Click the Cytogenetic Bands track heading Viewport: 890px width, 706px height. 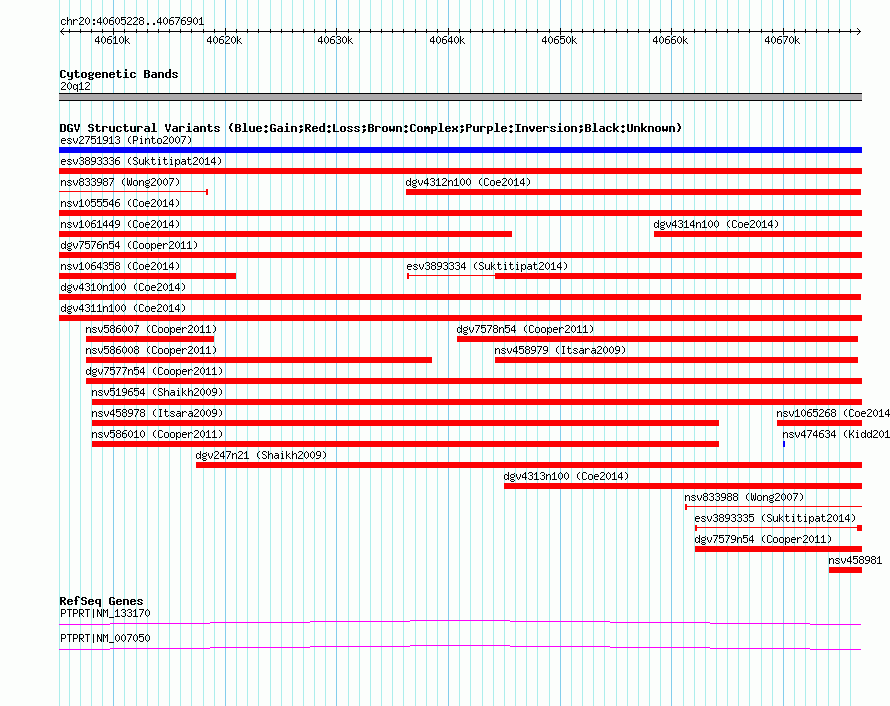pos(119,74)
